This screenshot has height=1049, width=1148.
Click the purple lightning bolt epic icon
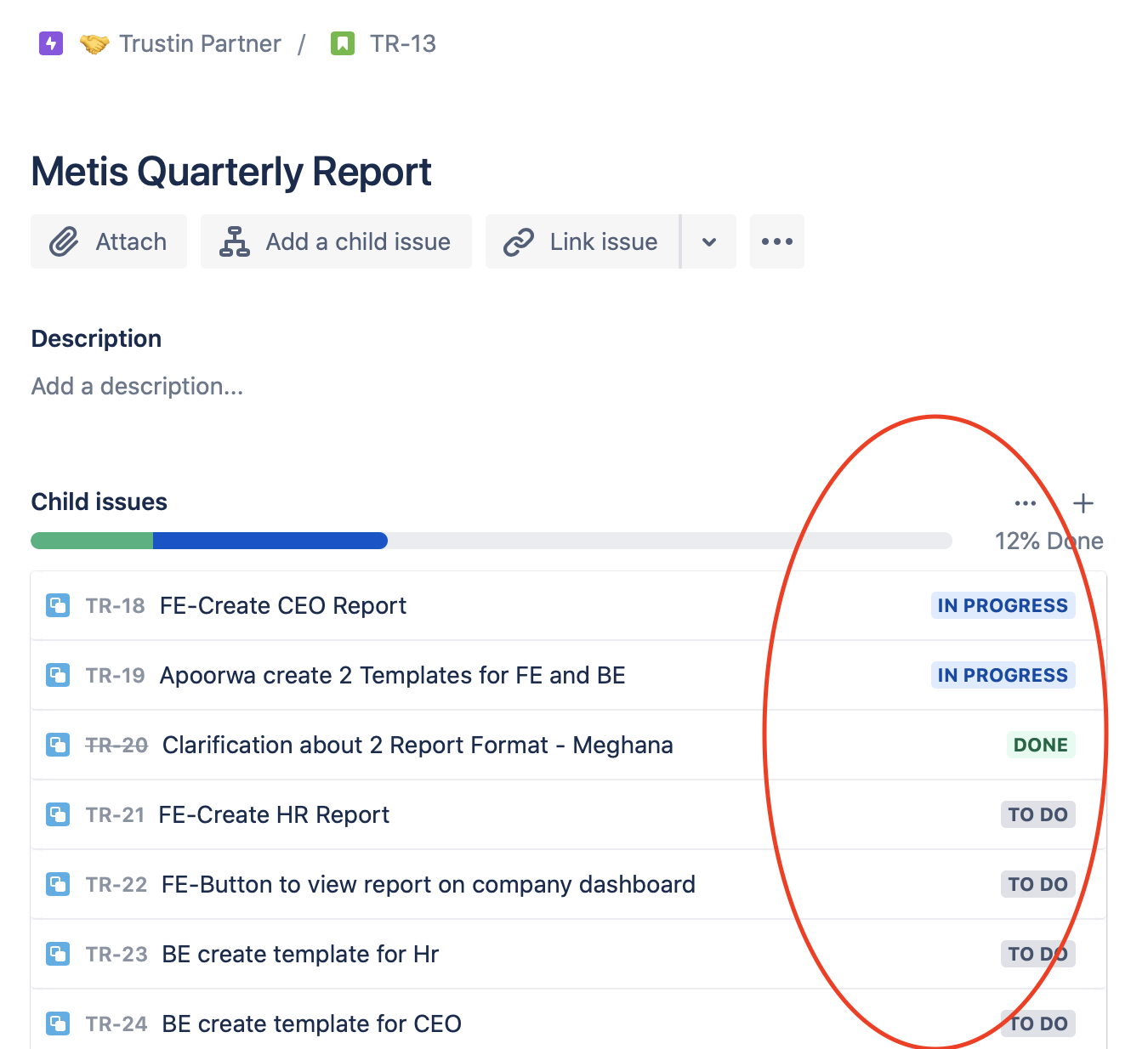(x=51, y=43)
